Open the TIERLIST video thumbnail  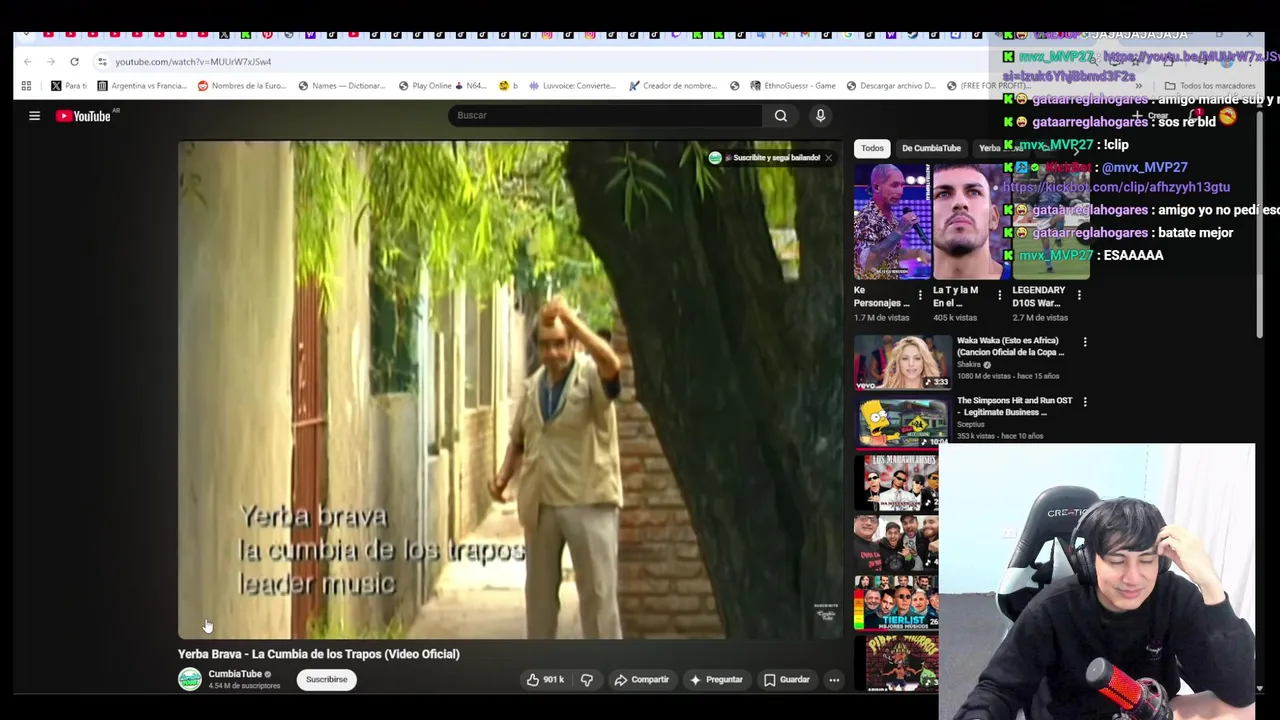click(897, 603)
